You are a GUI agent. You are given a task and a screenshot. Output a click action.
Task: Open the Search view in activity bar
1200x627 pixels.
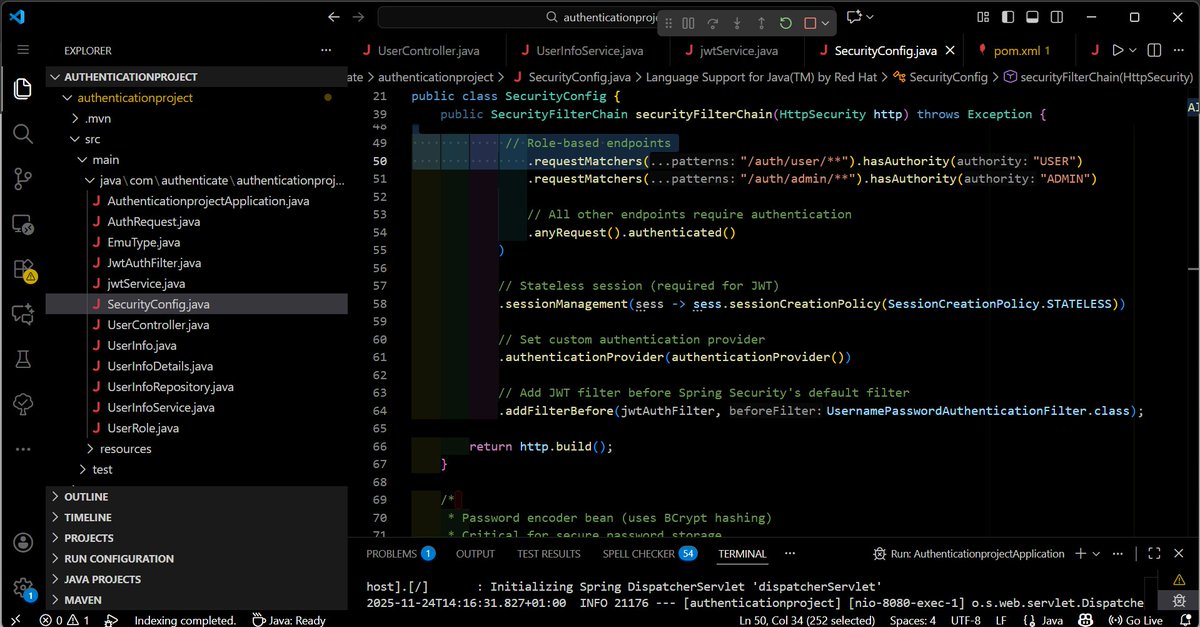pos(23,134)
